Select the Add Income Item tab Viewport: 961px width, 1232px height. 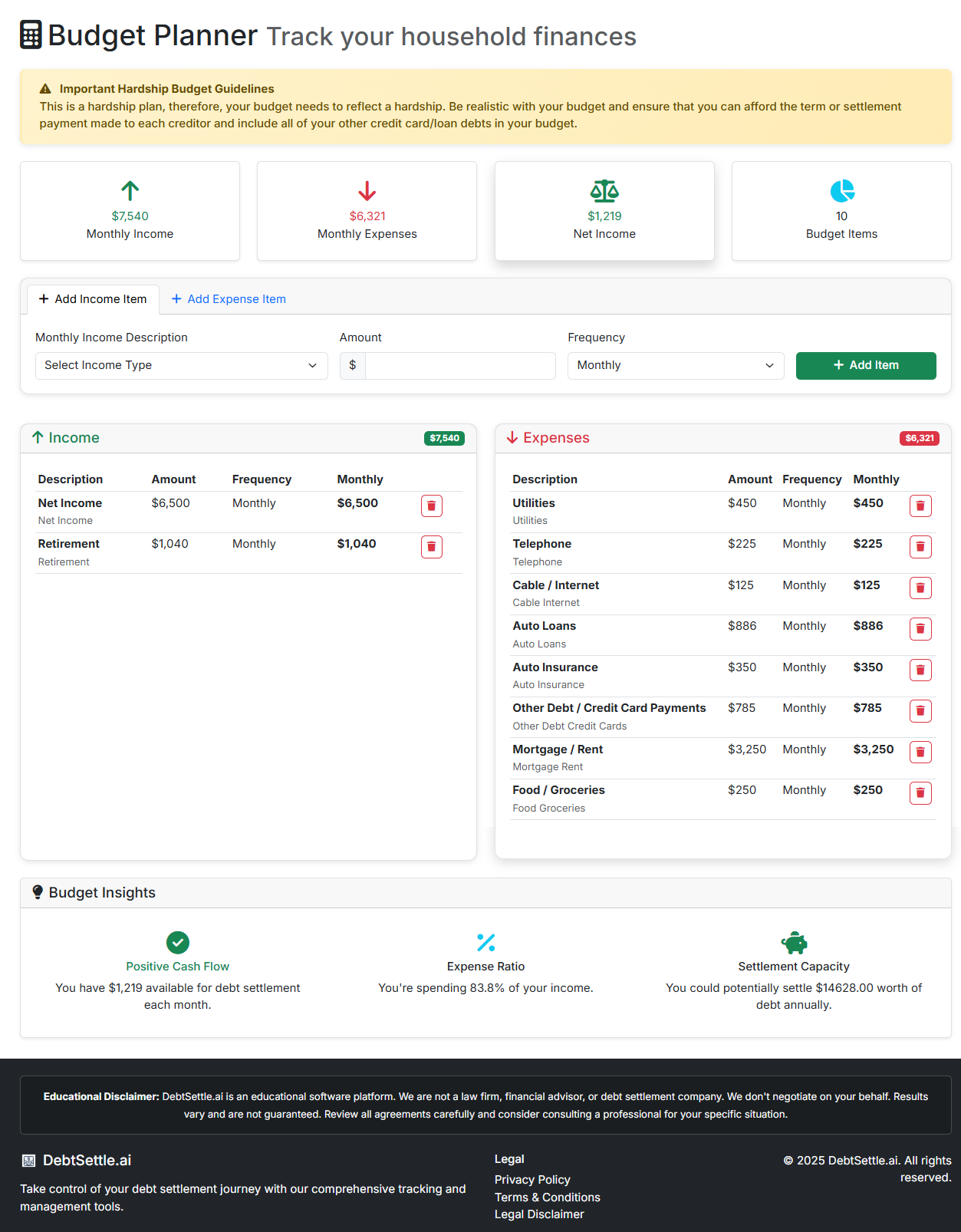pos(93,299)
